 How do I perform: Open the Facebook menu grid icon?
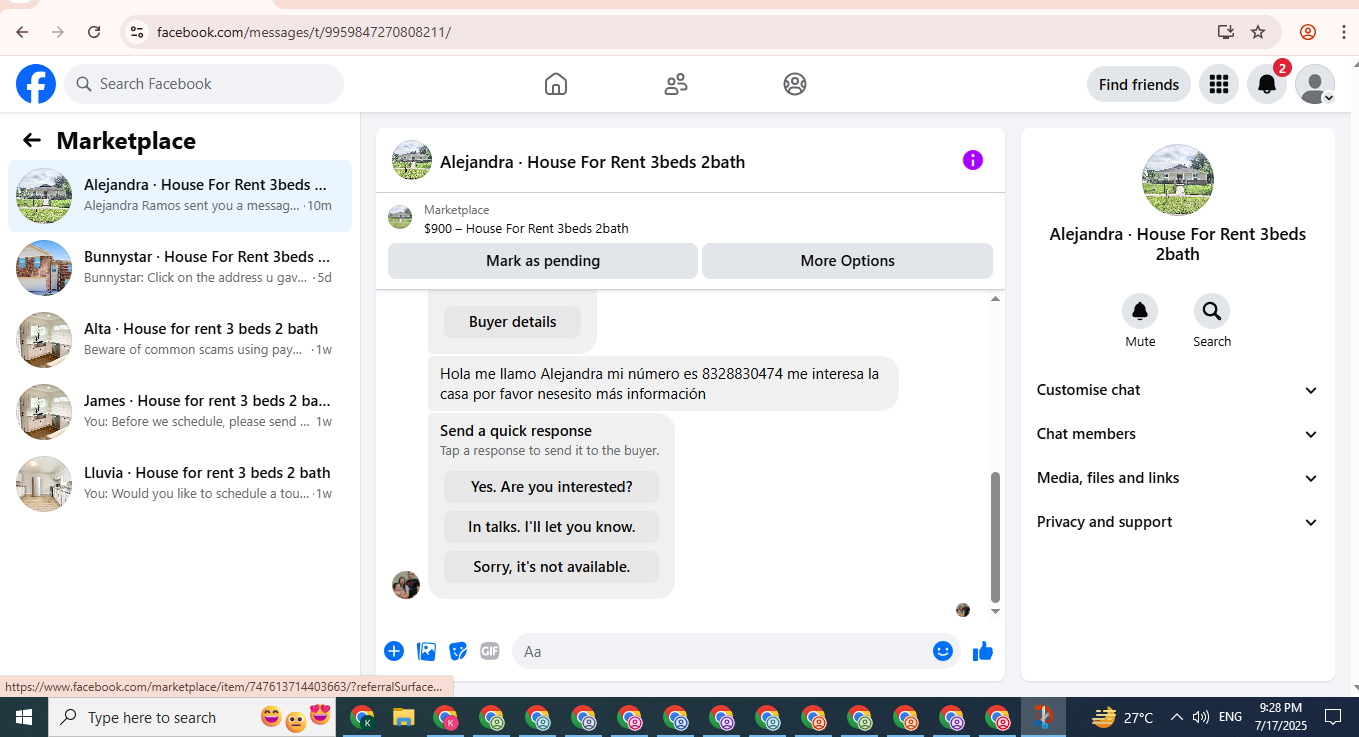(x=1218, y=84)
